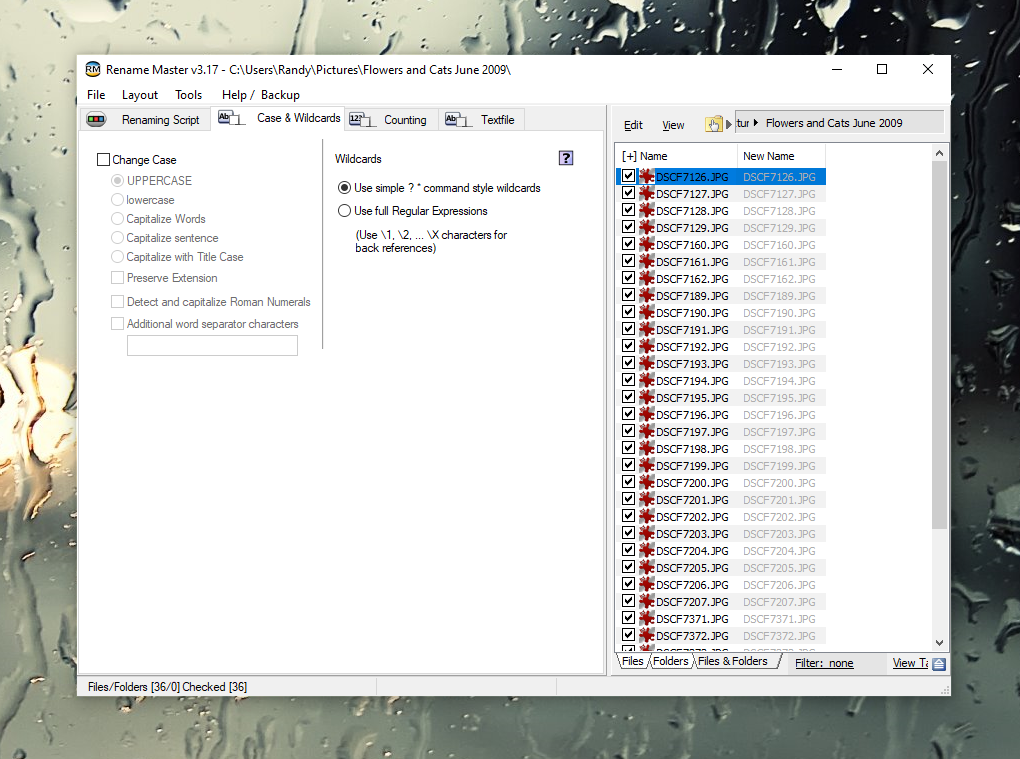Select the DSCF7194.JPG file row
This screenshot has width=1020, height=759.
click(x=720, y=380)
